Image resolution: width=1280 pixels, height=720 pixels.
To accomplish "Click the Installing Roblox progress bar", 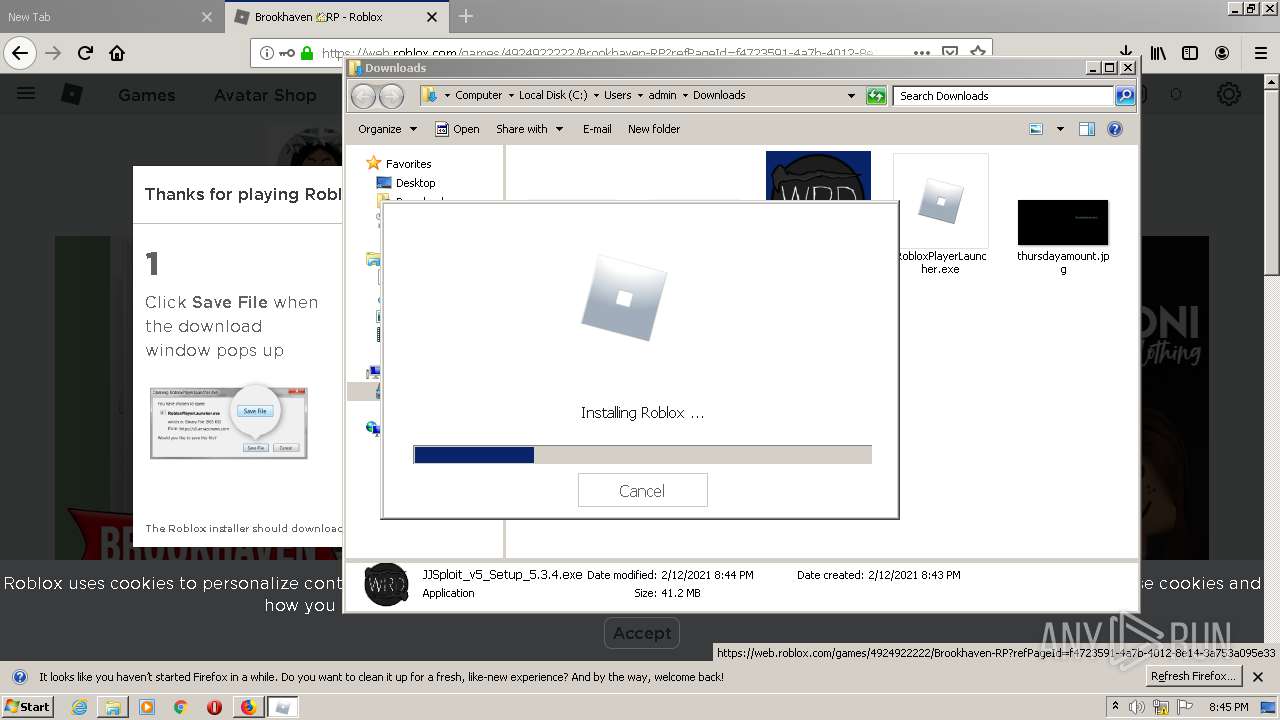I will 642,455.
